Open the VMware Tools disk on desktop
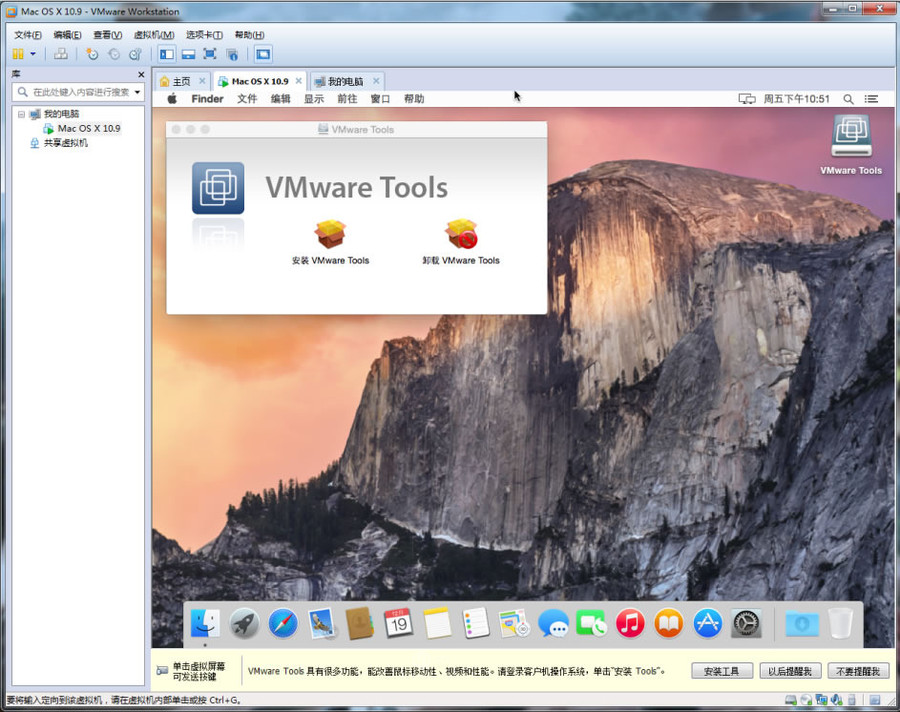The width and height of the screenshot is (900, 712). (851, 136)
